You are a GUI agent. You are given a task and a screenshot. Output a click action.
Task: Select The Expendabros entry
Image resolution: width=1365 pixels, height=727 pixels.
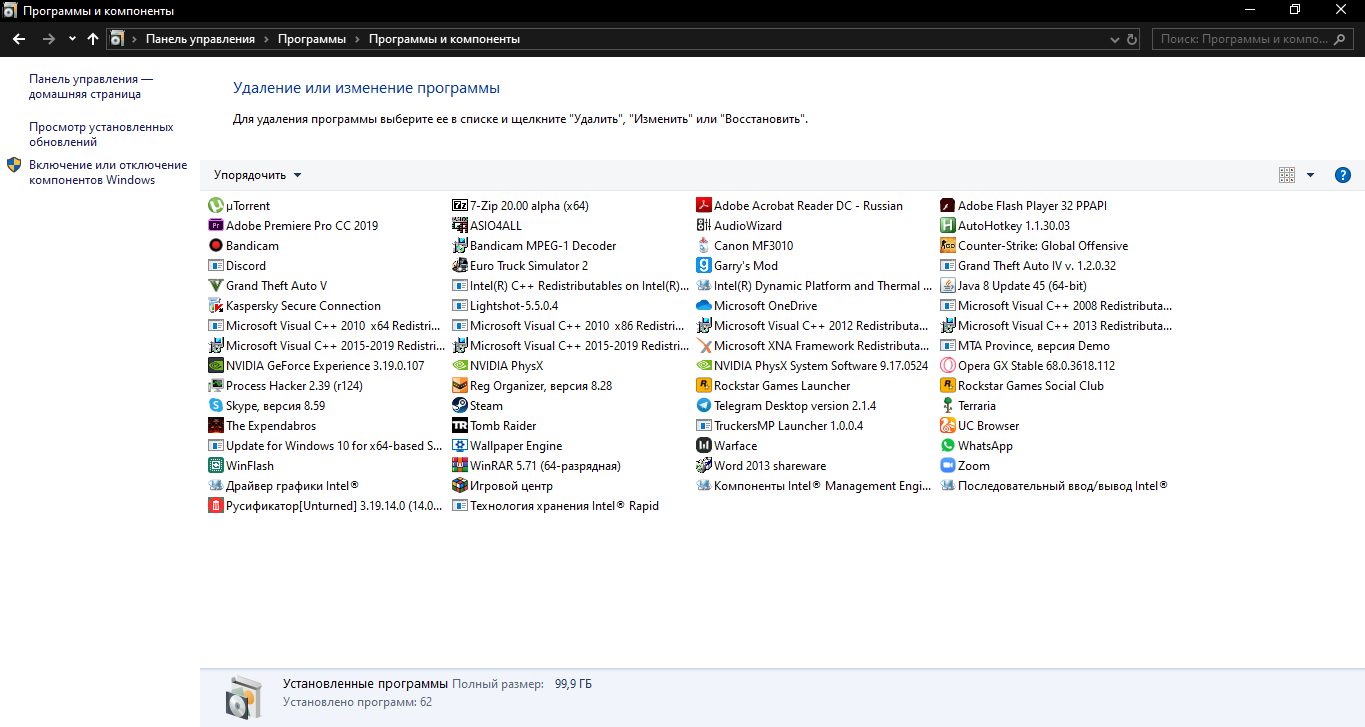261,426
